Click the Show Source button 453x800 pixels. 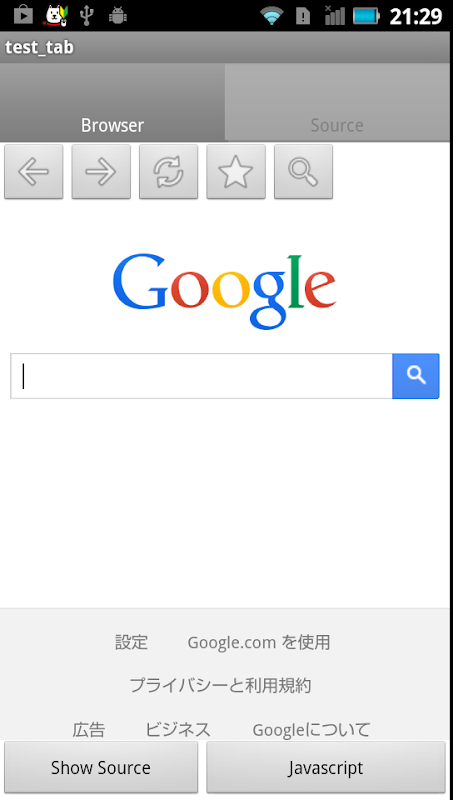(101, 767)
